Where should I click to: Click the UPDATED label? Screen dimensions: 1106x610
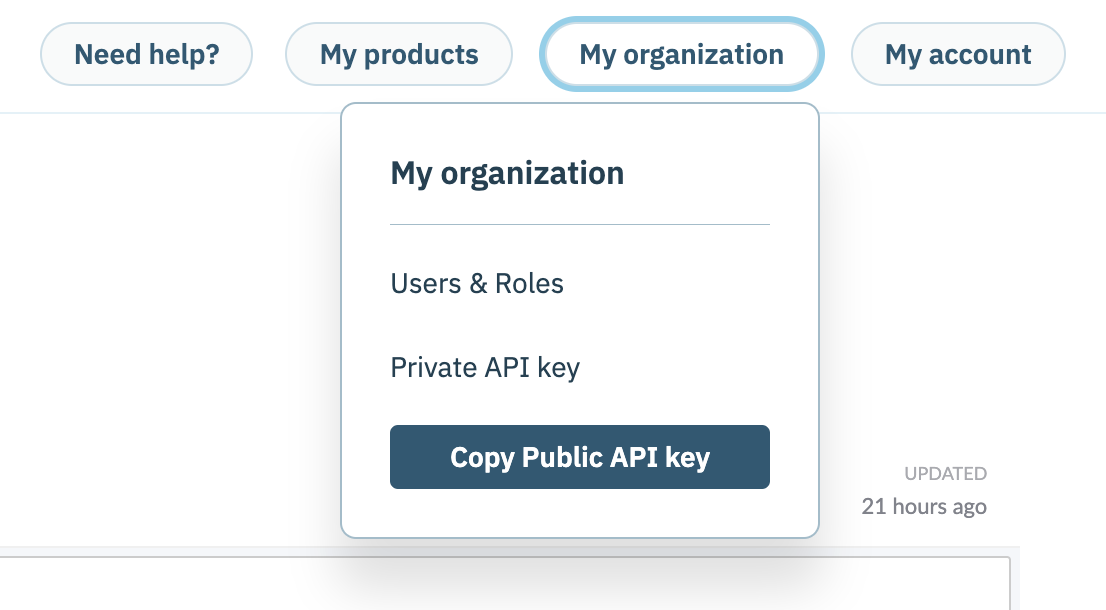coord(944,473)
